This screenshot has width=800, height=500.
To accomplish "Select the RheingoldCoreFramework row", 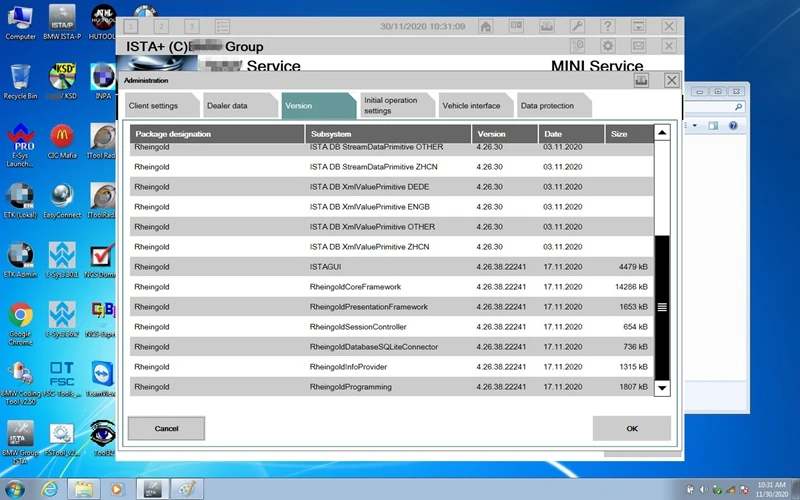I will point(391,287).
